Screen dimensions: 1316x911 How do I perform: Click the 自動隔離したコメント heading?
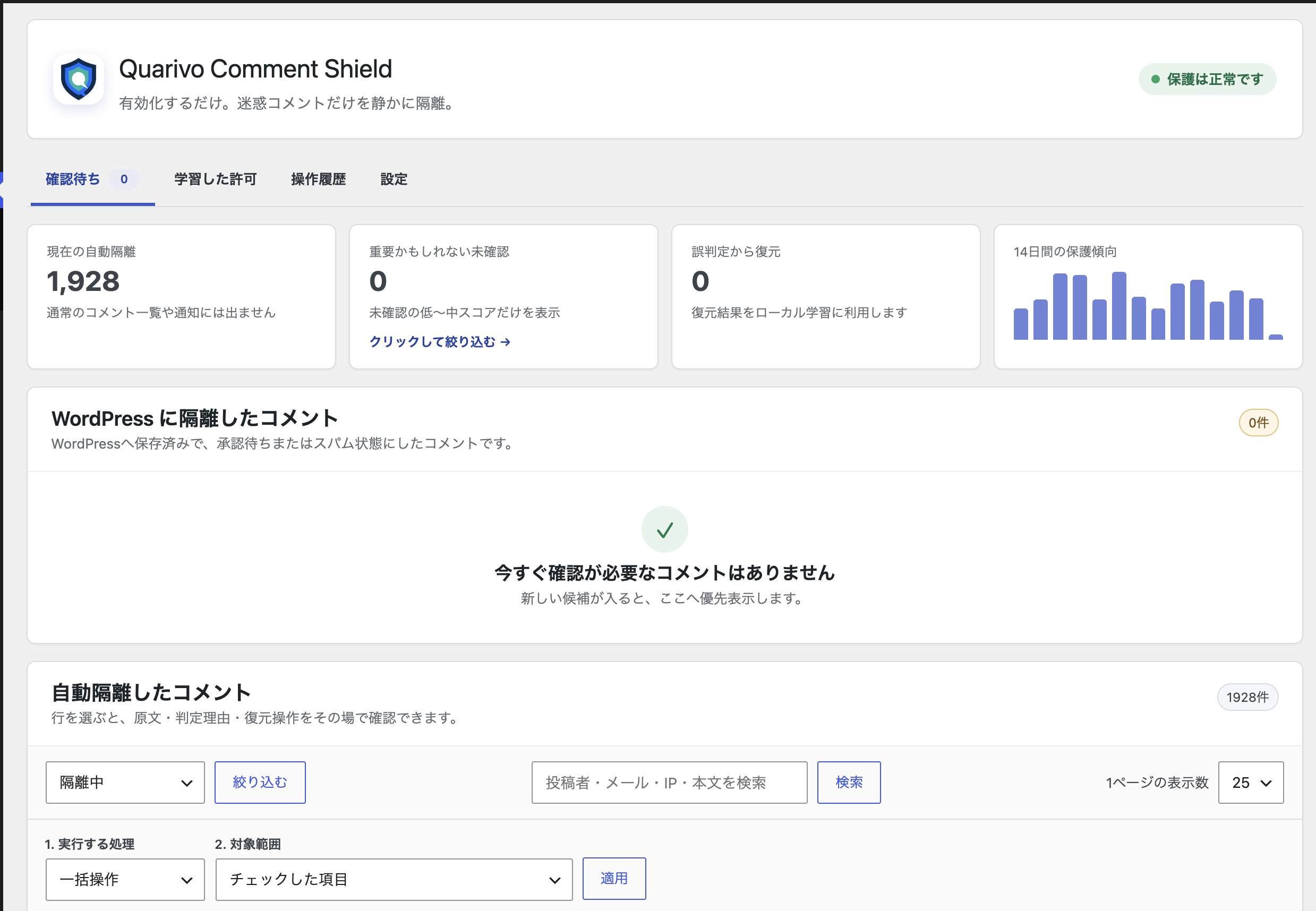(151, 692)
